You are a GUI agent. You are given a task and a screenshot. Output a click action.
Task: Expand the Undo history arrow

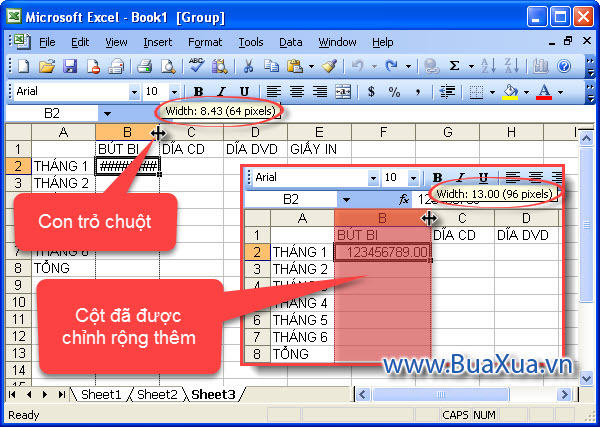click(374, 67)
